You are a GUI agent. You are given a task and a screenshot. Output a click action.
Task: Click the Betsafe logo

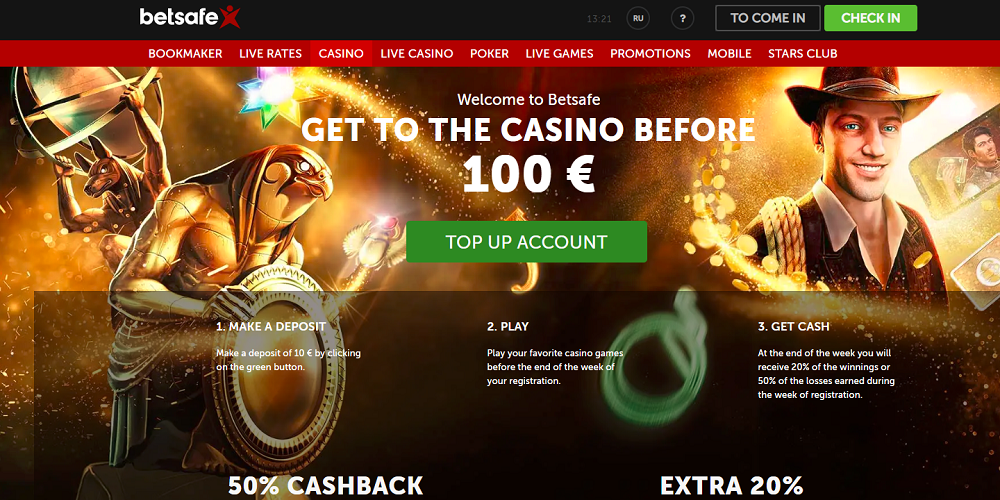(x=190, y=17)
